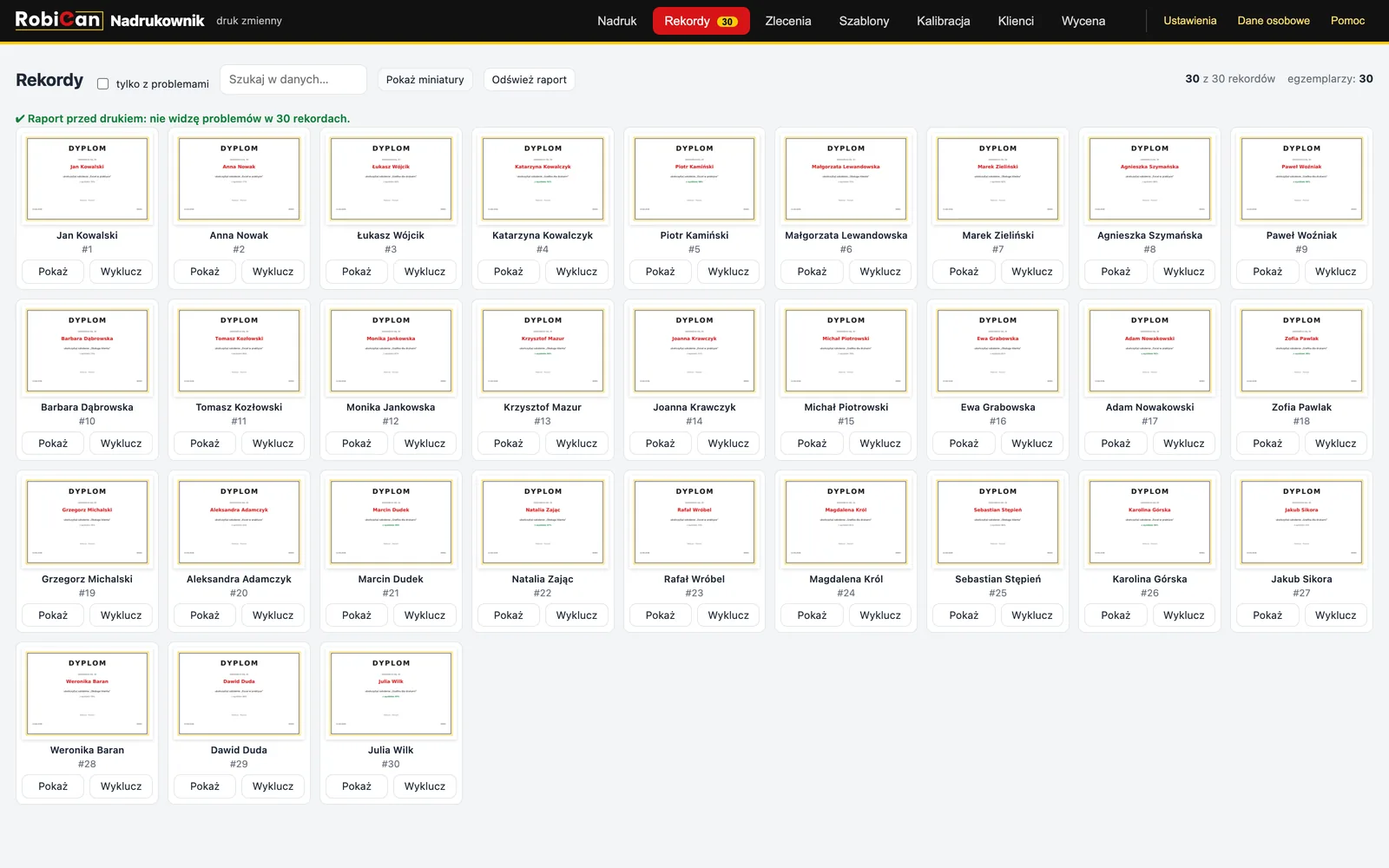Image resolution: width=1389 pixels, height=868 pixels.
Task: Show the Ewa Grabowska record
Action: [964, 444]
